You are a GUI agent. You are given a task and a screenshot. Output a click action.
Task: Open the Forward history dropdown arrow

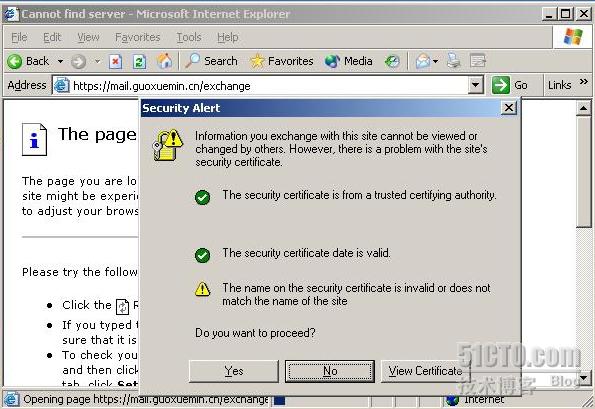[97, 61]
